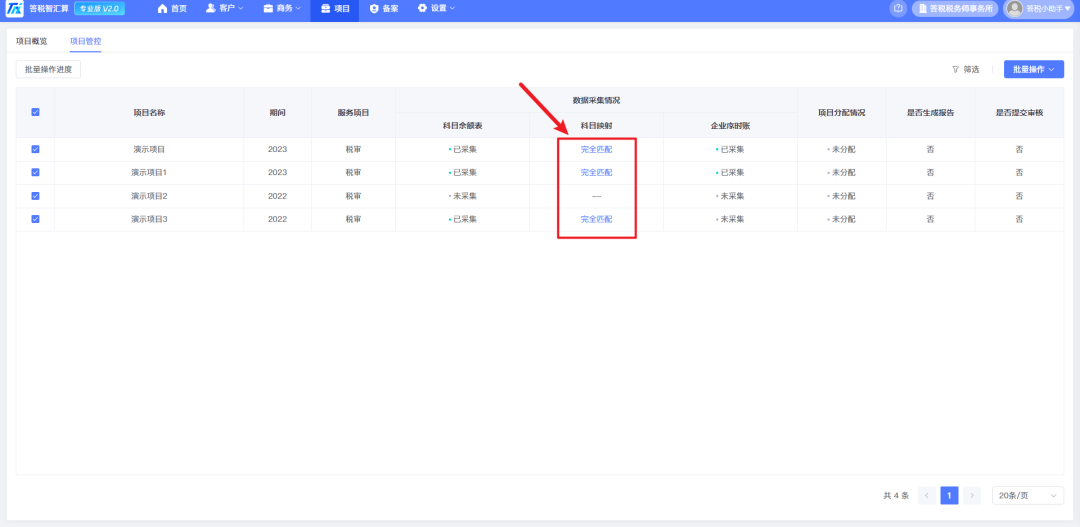This screenshot has width=1080, height=527.
Task: Expand the 设置 navigation menu
Action: point(436,9)
